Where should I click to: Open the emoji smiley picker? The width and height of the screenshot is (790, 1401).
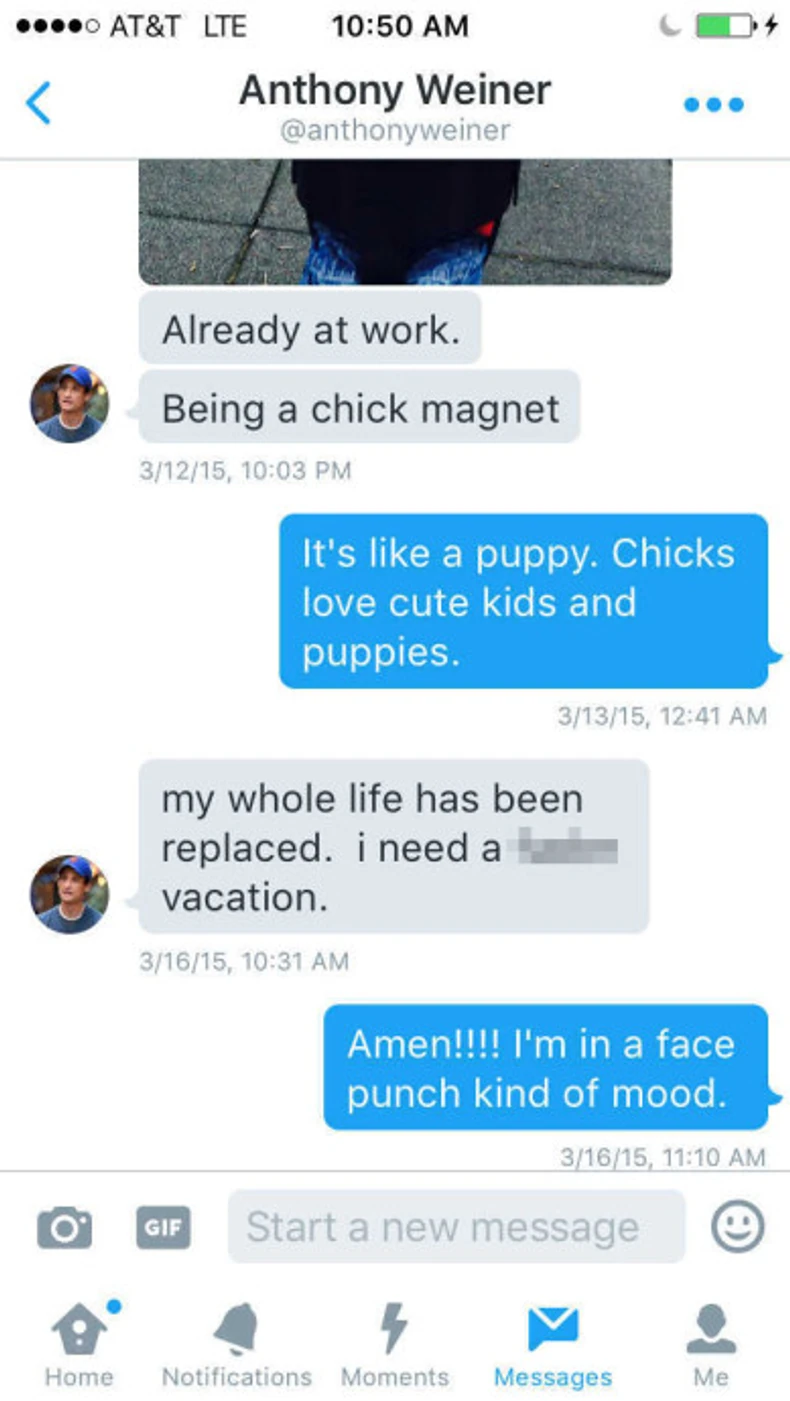tap(738, 1225)
